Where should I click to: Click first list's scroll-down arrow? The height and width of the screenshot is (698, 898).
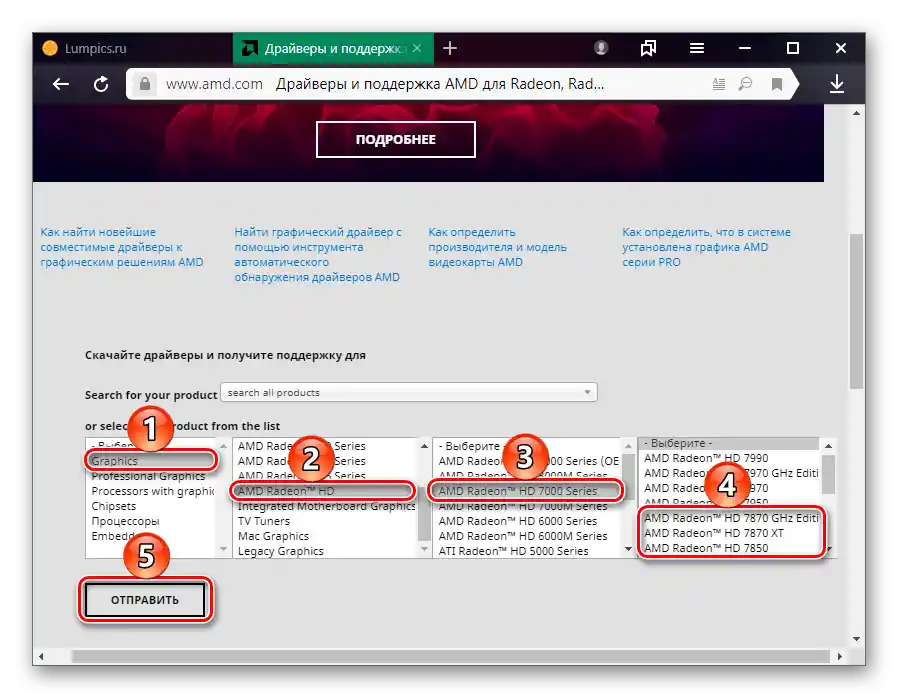coord(223,549)
